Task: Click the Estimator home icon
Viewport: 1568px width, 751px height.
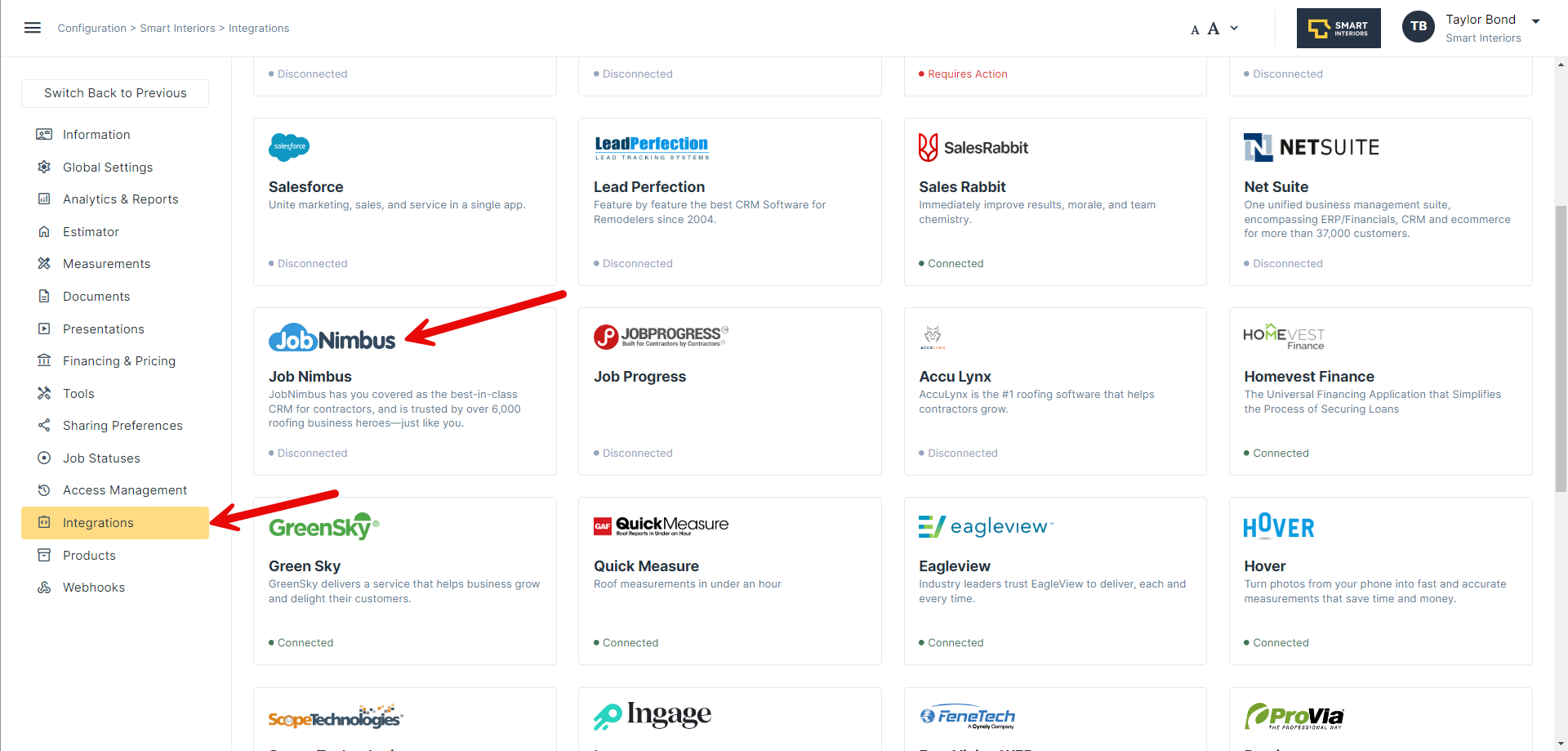Action: (x=44, y=231)
